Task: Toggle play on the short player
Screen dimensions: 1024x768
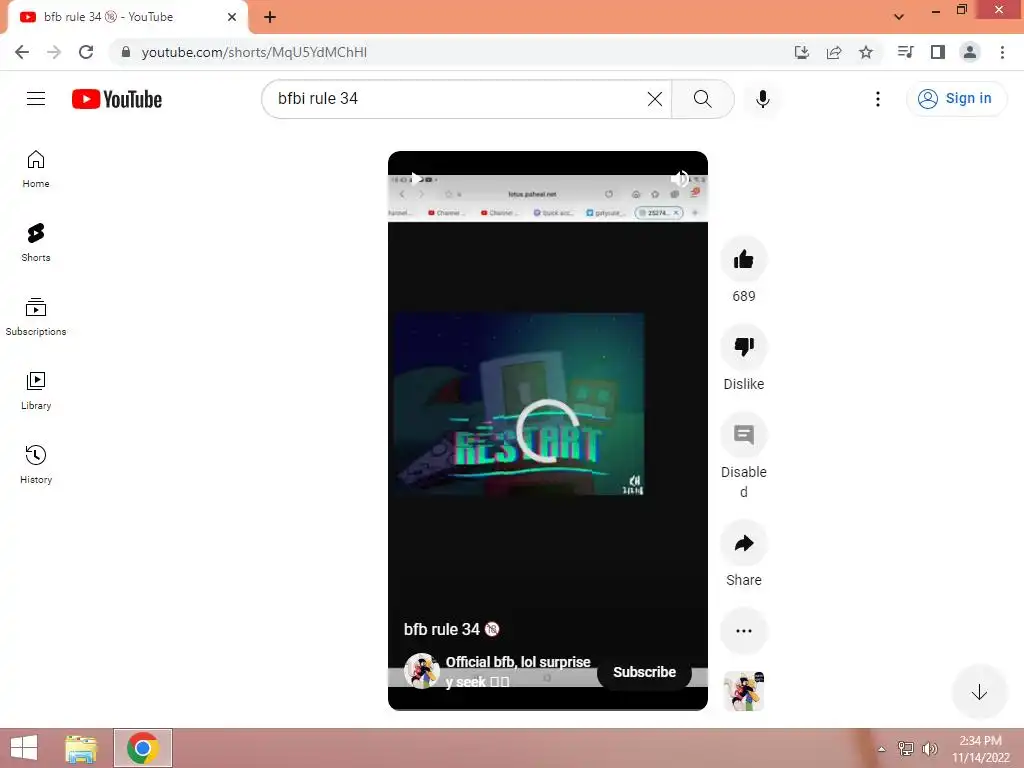Action: click(x=415, y=178)
